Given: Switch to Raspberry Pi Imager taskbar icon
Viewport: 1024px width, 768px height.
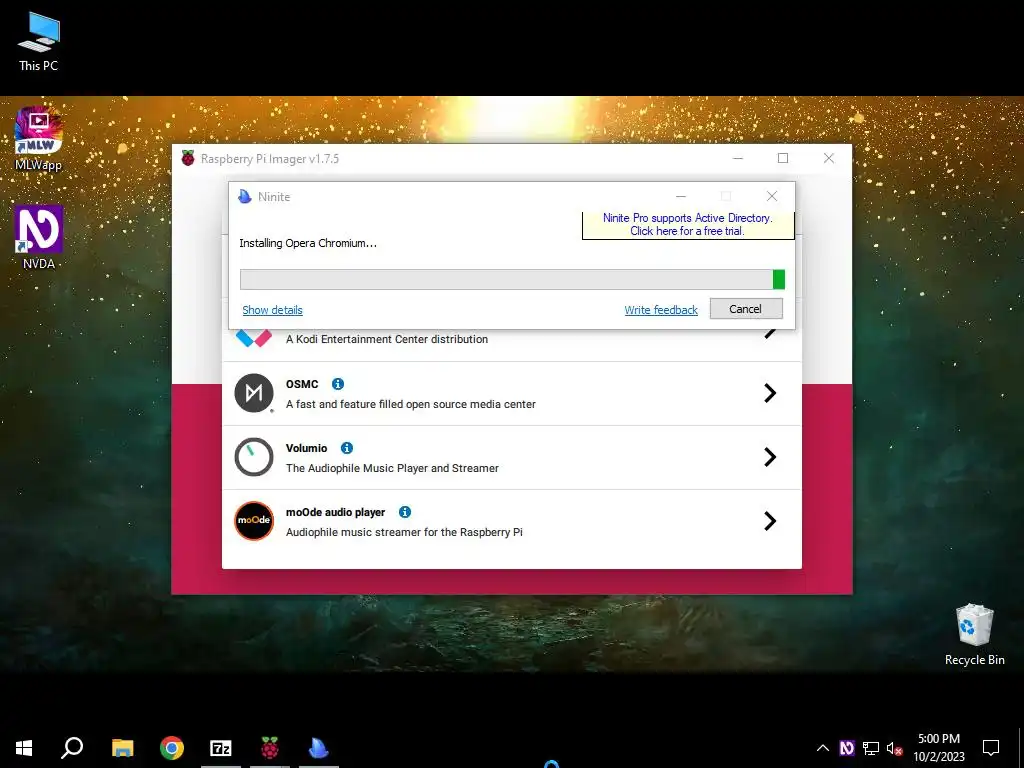Looking at the screenshot, I should click(x=270, y=748).
